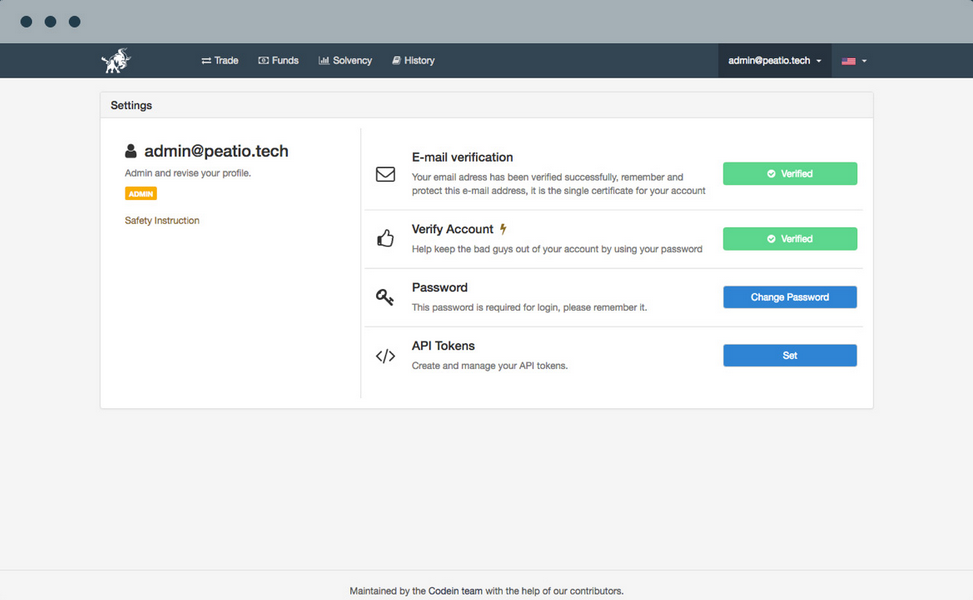The width and height of the screenshot is (973, 600).
Task: Click the Peatio bull logo
Action: coord(116,60)
